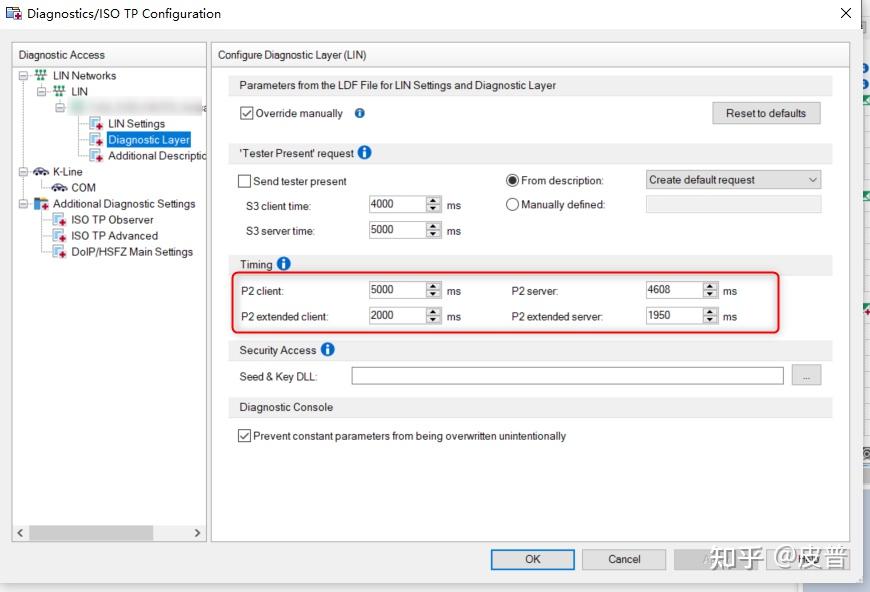Select Diagnostic Layer in the tree
Image resolution: width=870 pixels, height=592 pixels.
149,140
